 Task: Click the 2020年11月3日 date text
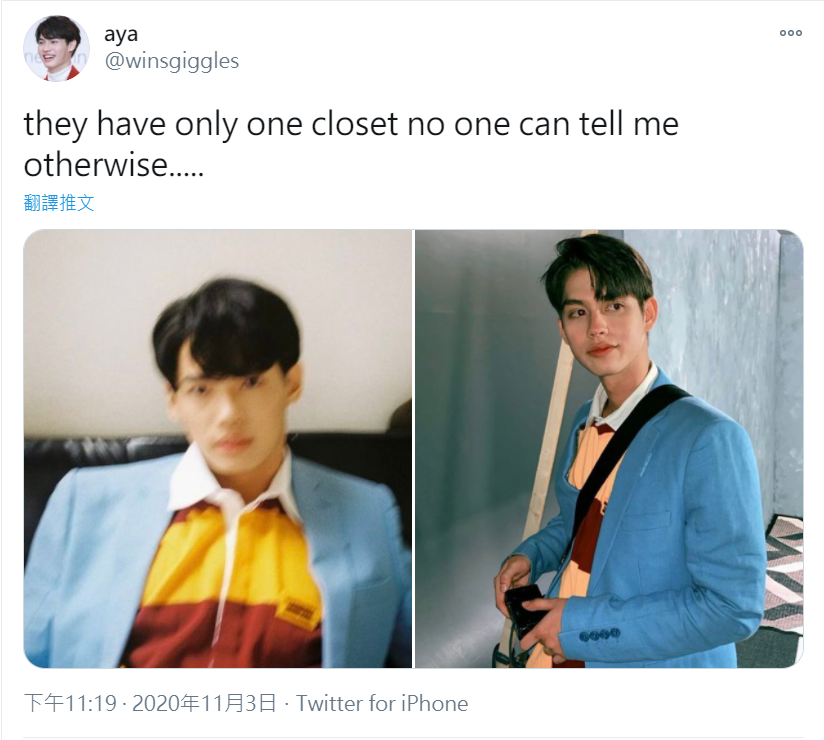pyautogui.click(x=204, y=703)
